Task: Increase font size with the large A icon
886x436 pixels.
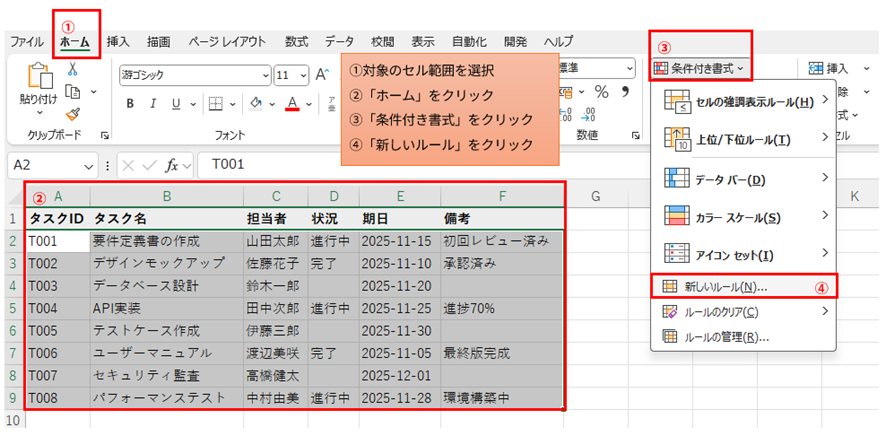Action: [x=322, y=75]
